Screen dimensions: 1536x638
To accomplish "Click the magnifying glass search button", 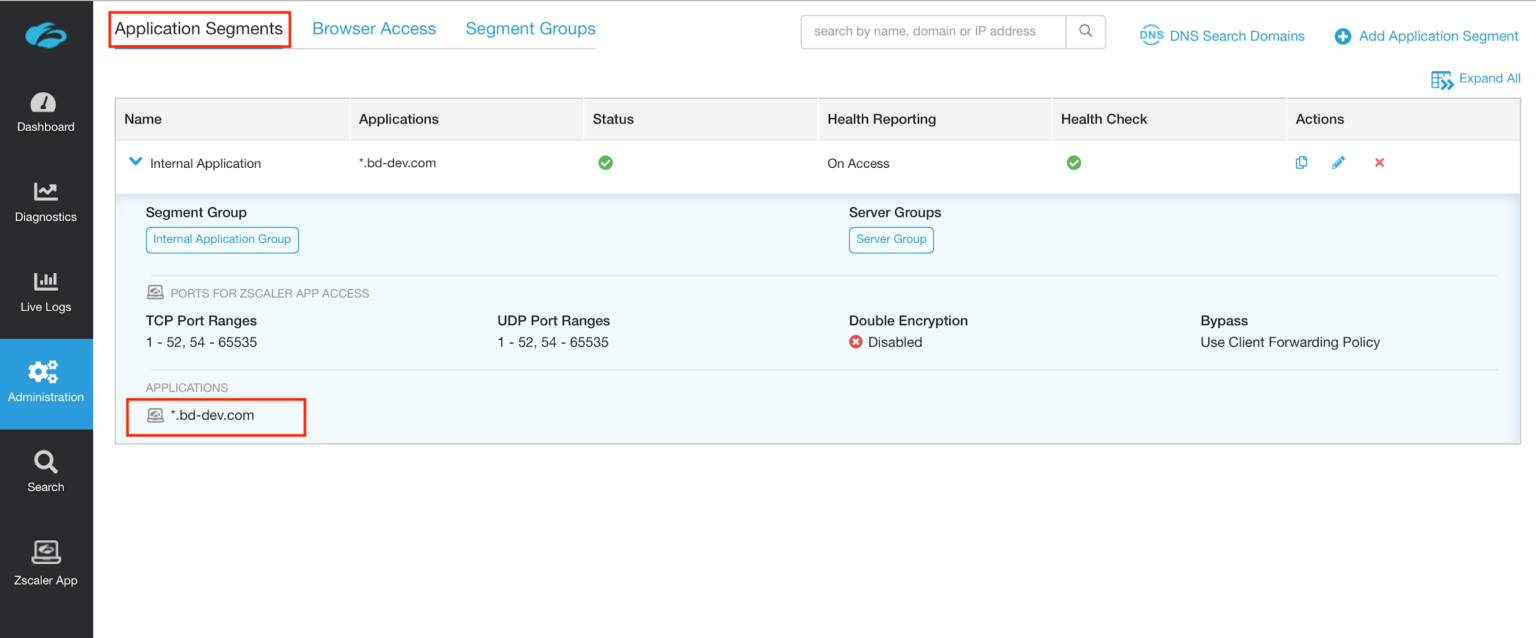I will (1085, 32).
